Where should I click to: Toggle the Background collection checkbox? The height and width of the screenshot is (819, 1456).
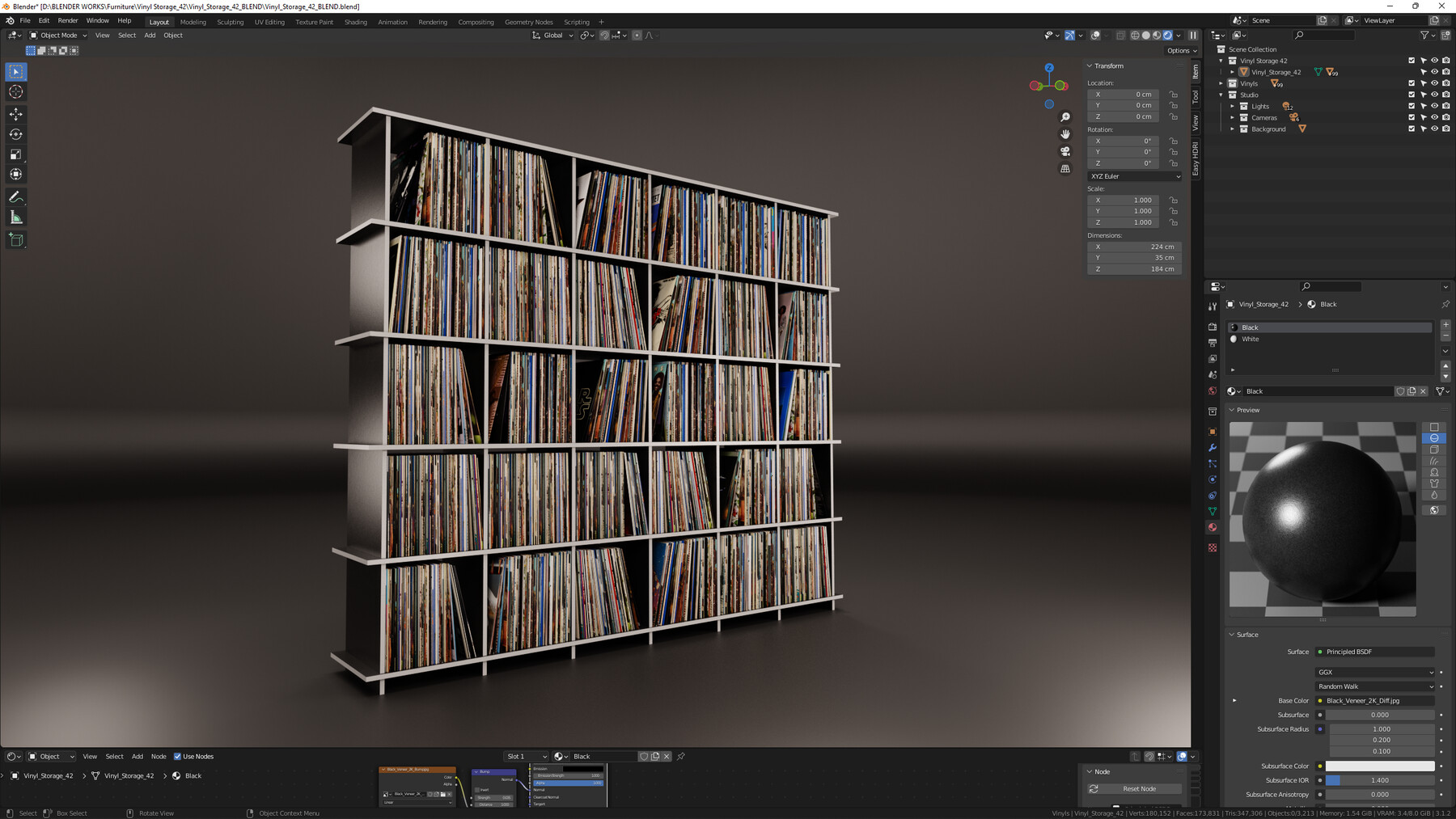coord(1411,129)
